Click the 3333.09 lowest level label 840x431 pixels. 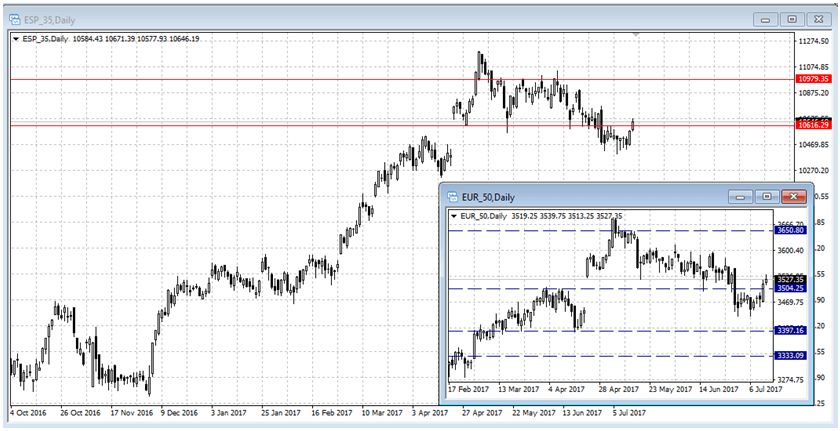[x=789, y=356]
